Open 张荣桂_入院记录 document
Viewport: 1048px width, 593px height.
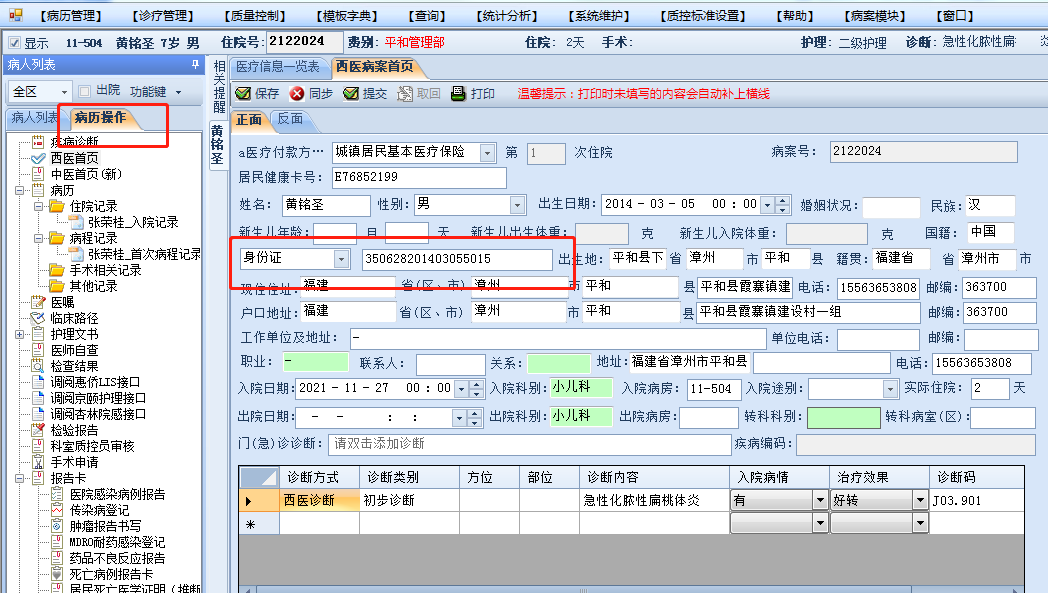tap(133, 222)
